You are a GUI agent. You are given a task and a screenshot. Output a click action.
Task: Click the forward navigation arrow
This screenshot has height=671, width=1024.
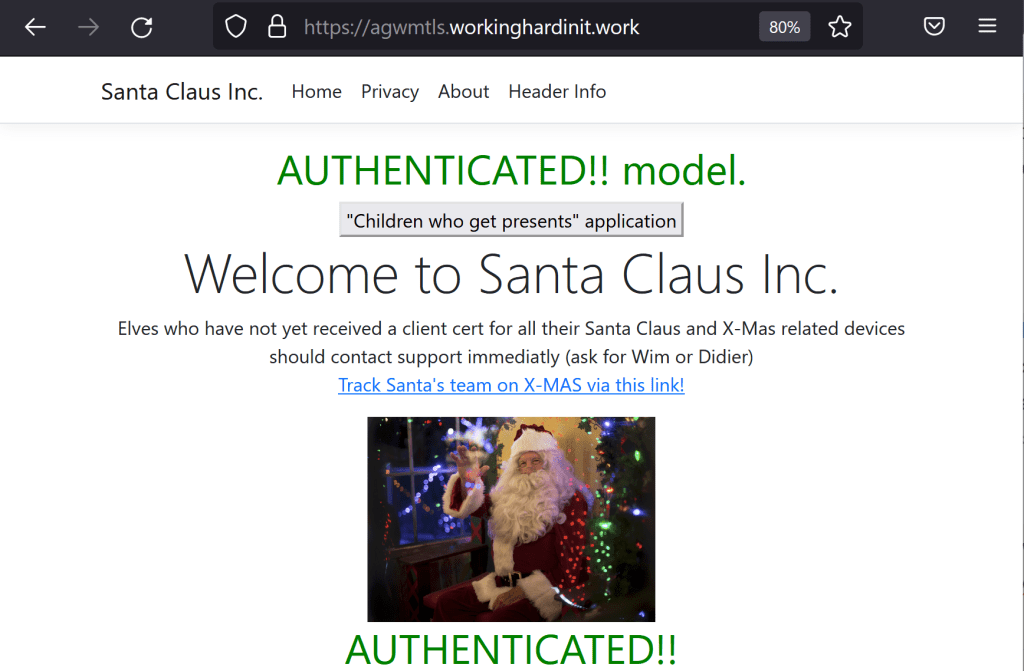[88, 27]
